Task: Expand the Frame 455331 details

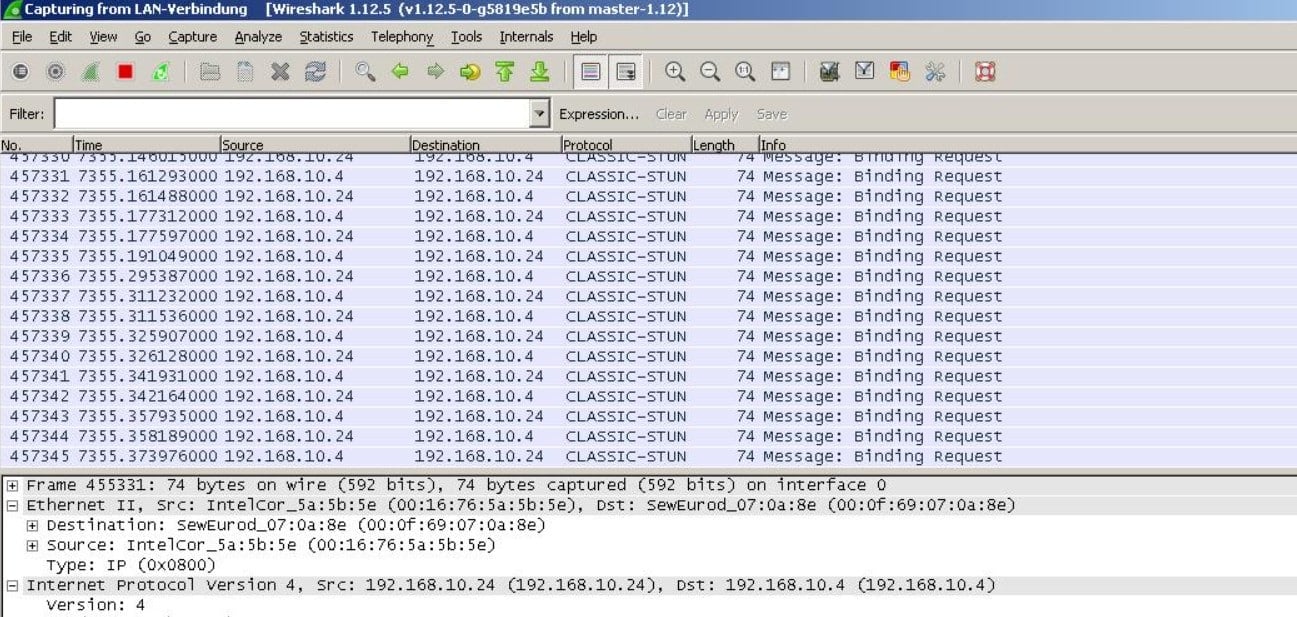Action: click(13, 485)
